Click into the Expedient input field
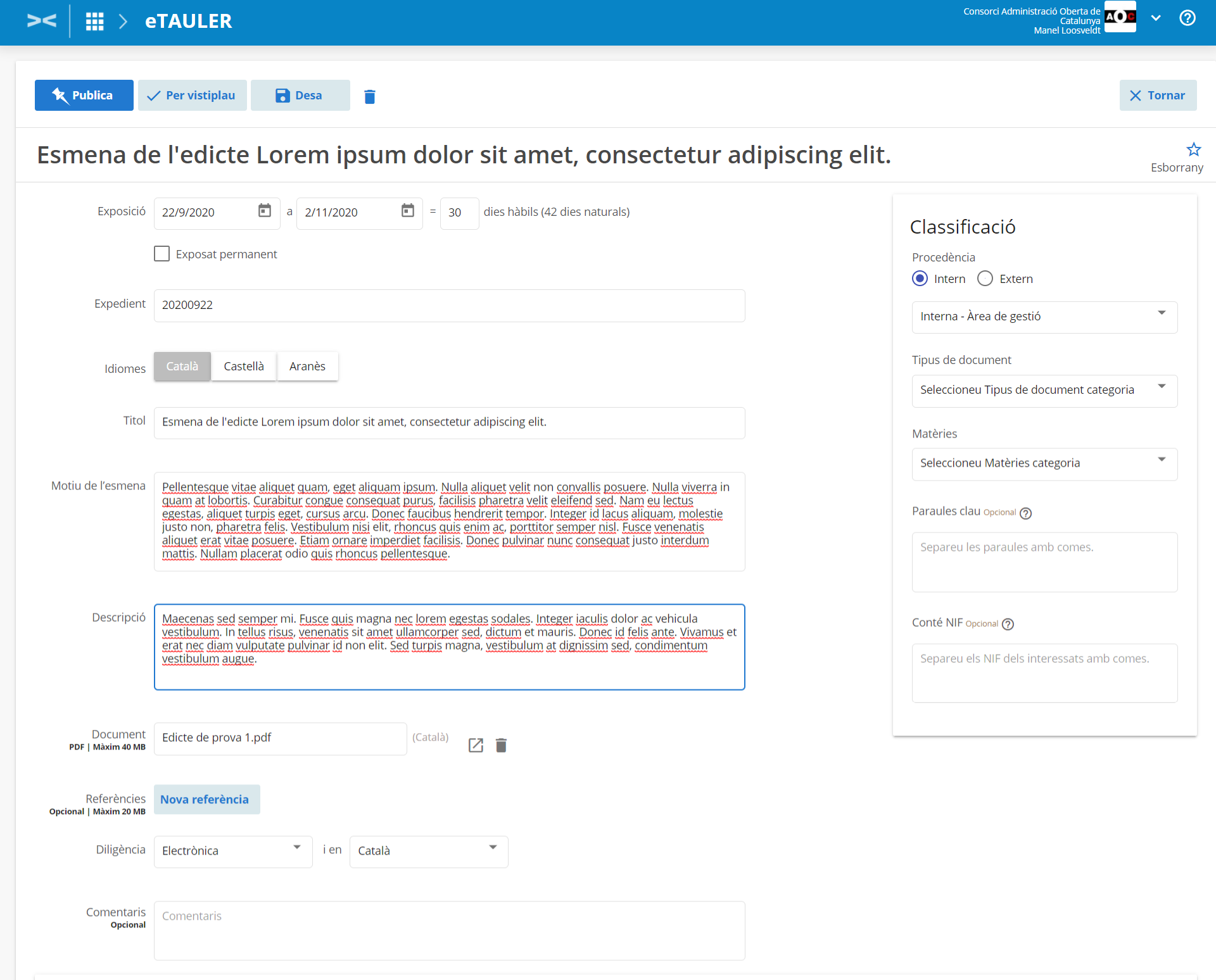 [448, 305]
